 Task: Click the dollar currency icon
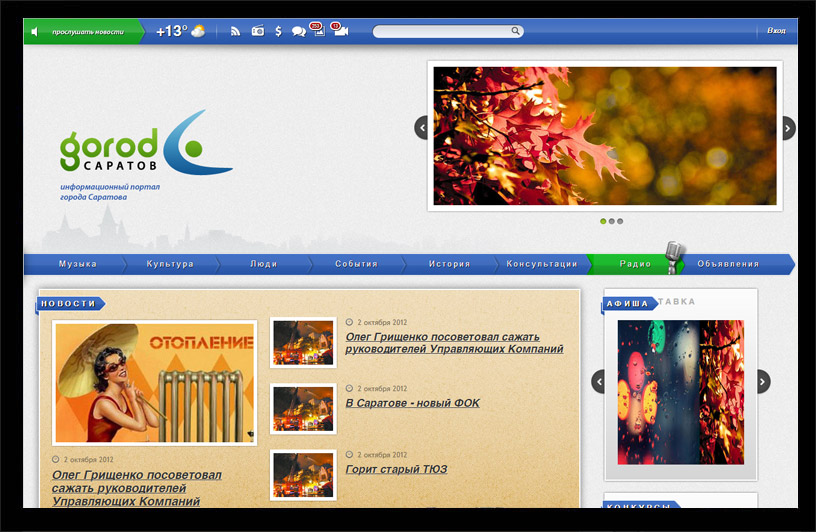coord(278,32)
